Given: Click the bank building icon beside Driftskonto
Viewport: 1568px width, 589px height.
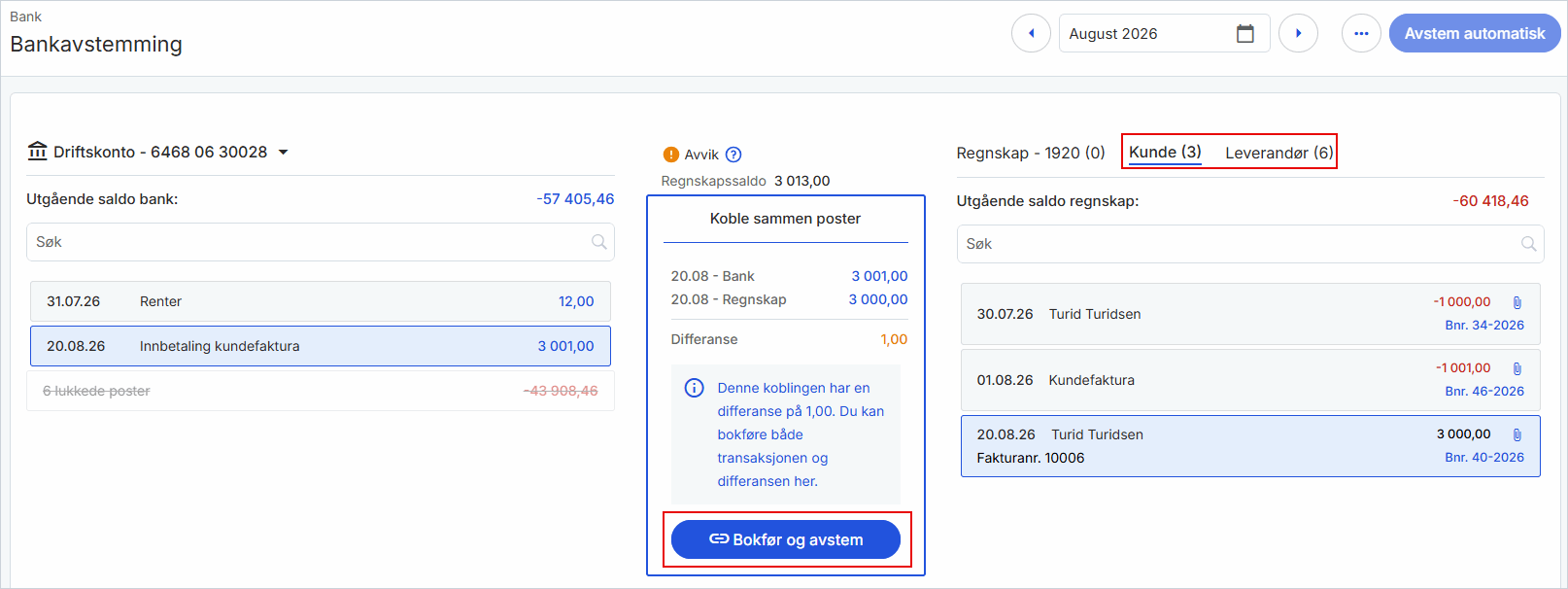Looking at the screenshot, I should point(38,152).
